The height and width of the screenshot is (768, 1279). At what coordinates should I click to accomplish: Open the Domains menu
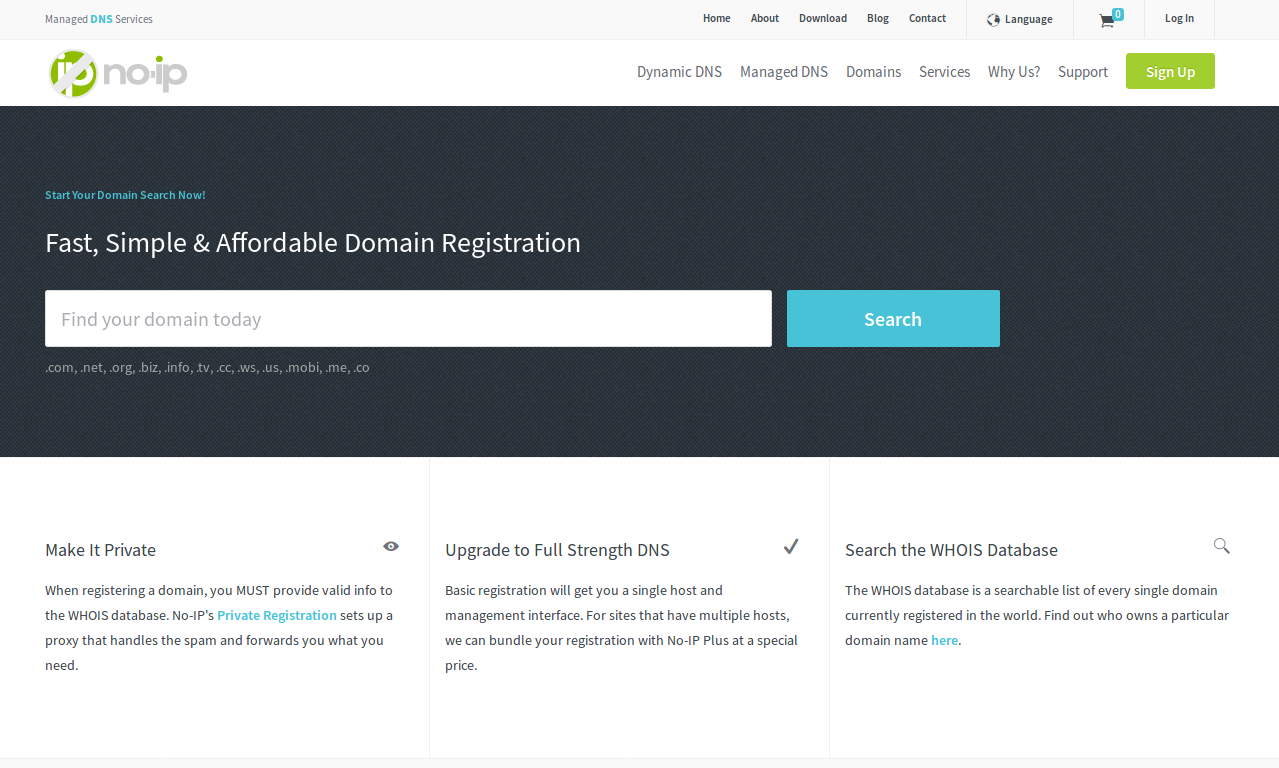click(872, 71)
